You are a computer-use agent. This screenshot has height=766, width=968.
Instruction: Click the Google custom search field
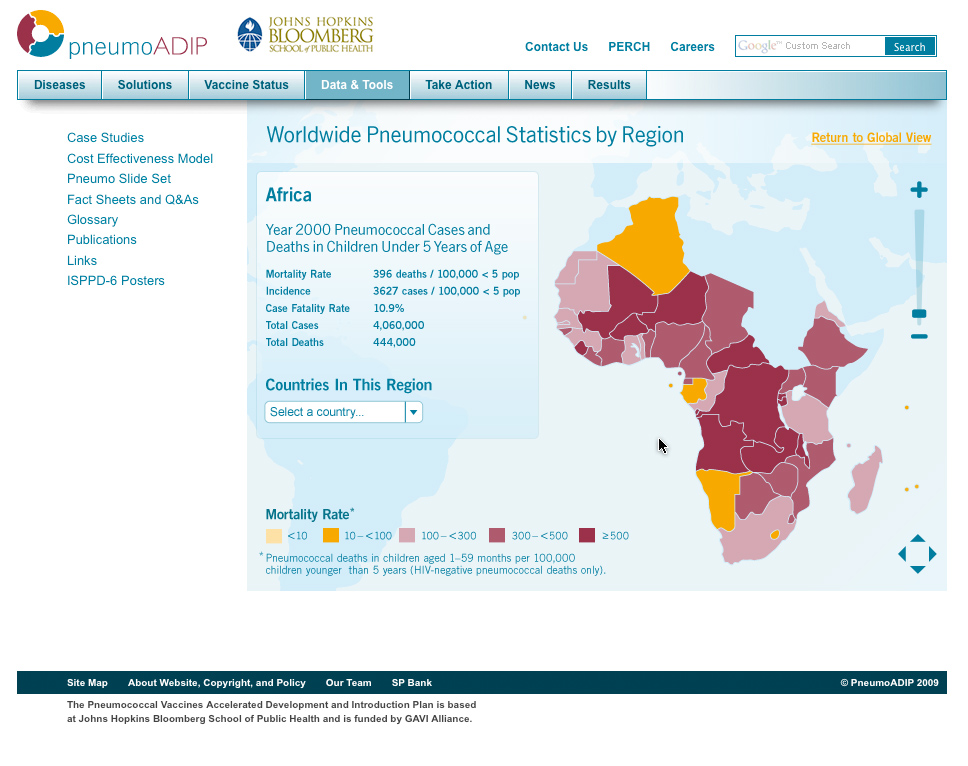(x=810, y=46)
